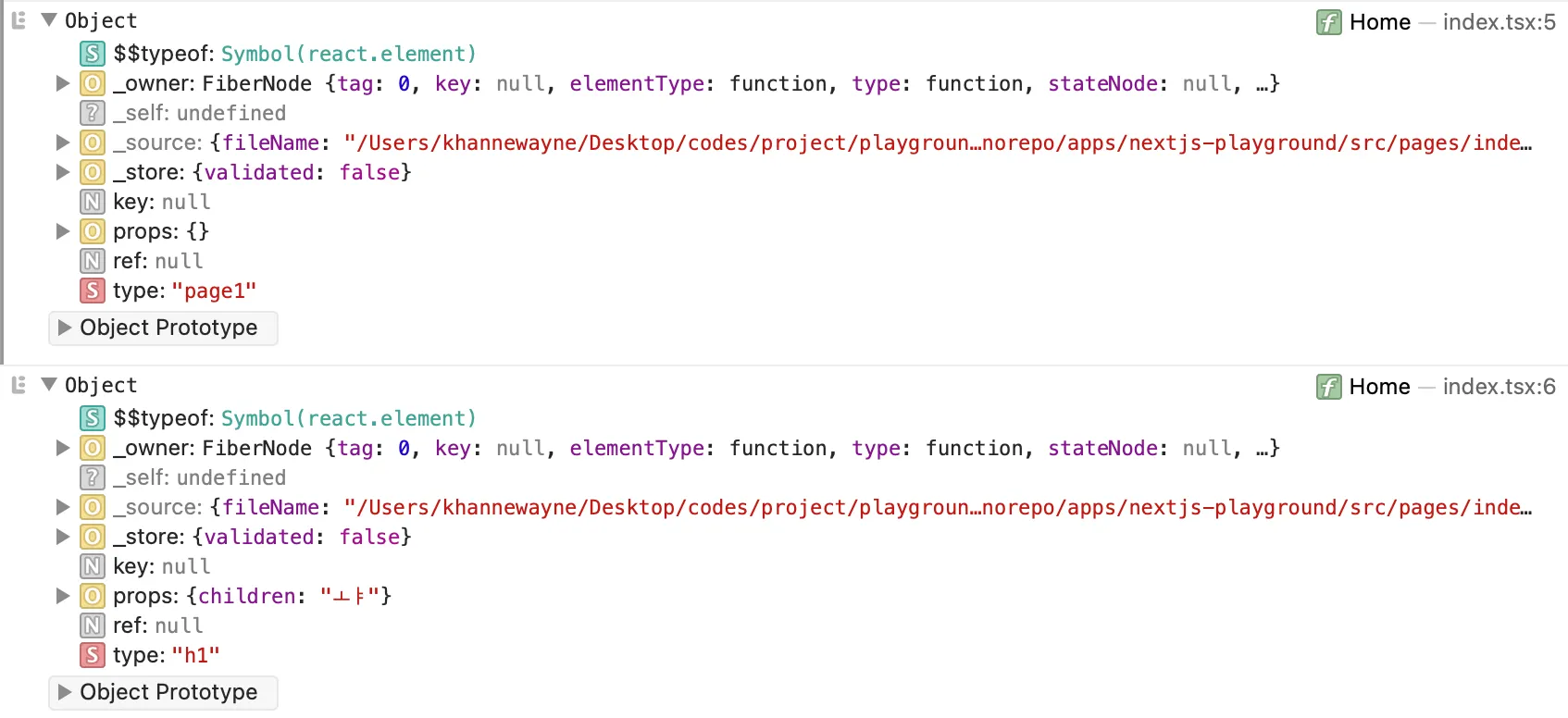1568x718 pixels.
Task: Click the undefined icon for _self in index.tsx:6 object
Action: tap(93, 477)
